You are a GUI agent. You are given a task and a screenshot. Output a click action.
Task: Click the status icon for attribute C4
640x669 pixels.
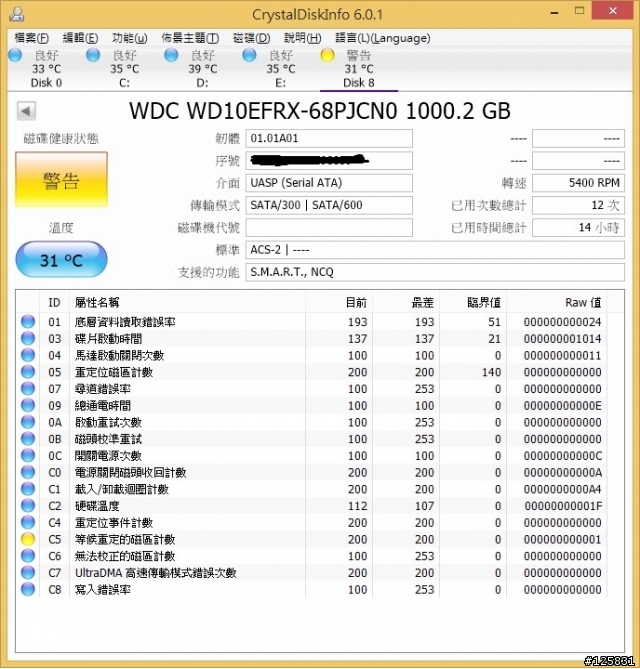(28, 522)
